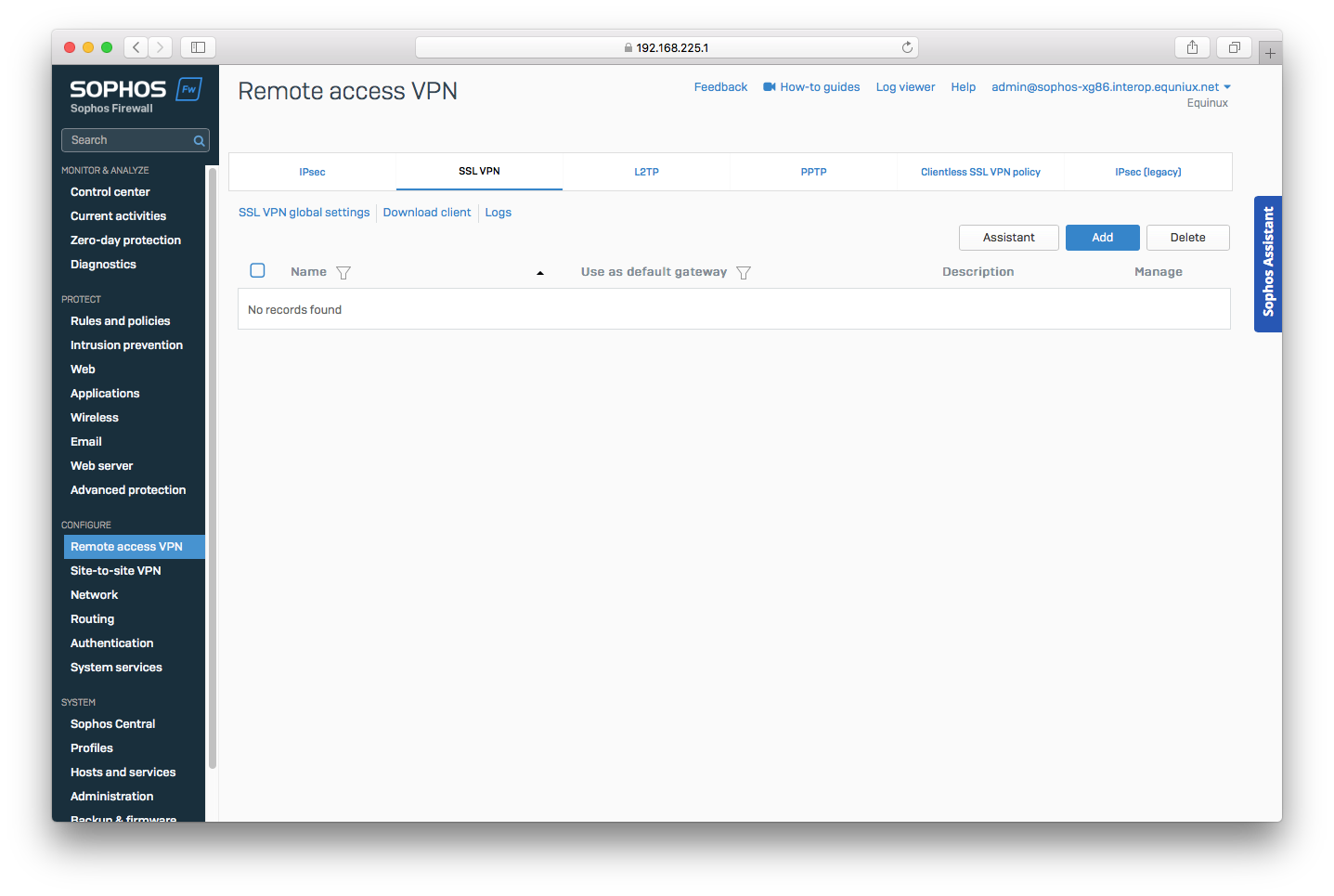The width and height of the screenshot is (1334, 896).
Task: Select the IPsec (legacy) tab
Action: coord(1147,172)
